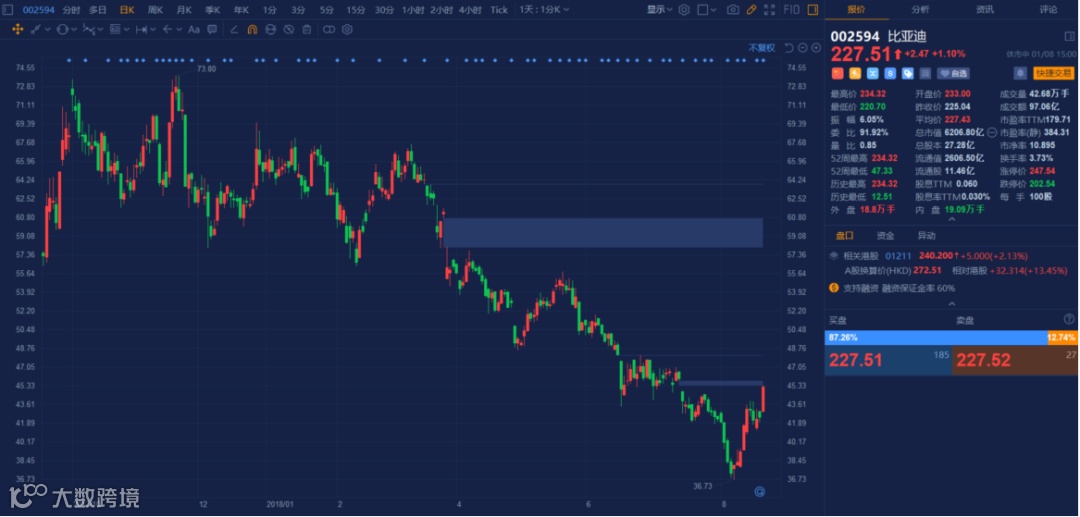Click the orange 12.74% sell ratio bar

point(1061,338)
